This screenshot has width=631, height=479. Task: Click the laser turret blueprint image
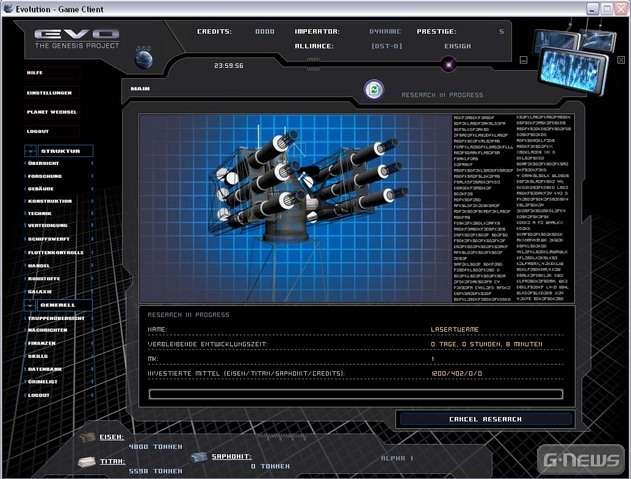[x=296, y=208]
